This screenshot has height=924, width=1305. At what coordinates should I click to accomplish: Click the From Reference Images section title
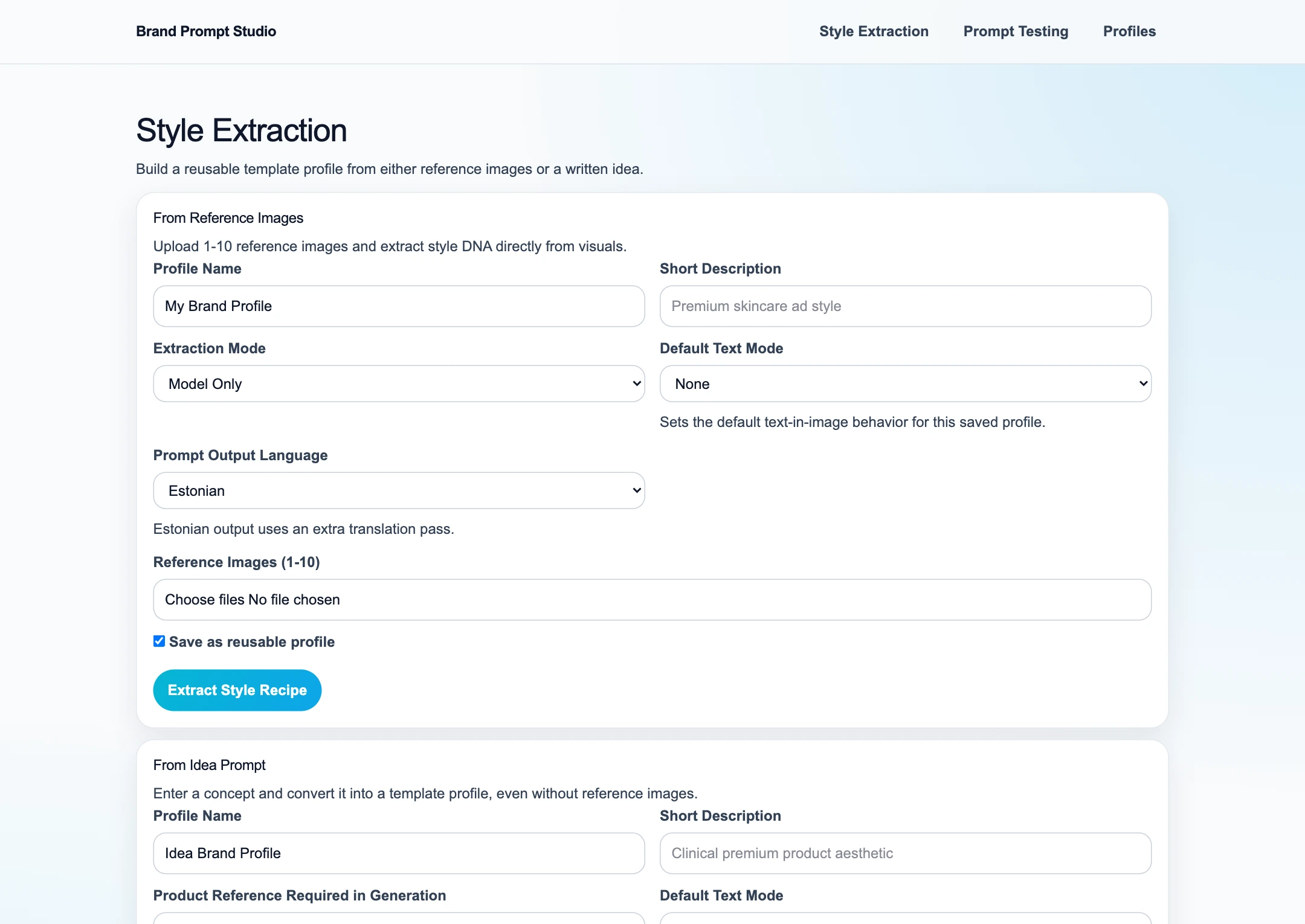228,218
